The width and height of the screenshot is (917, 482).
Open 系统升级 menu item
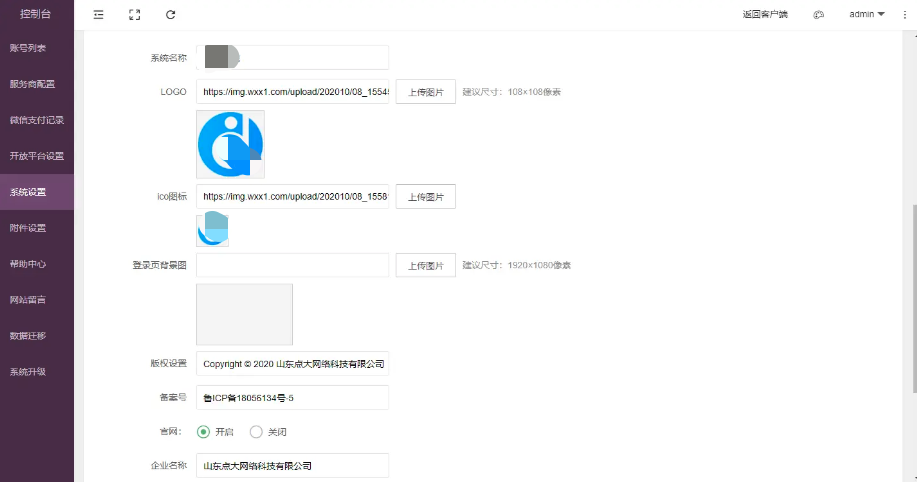point(37,372)
